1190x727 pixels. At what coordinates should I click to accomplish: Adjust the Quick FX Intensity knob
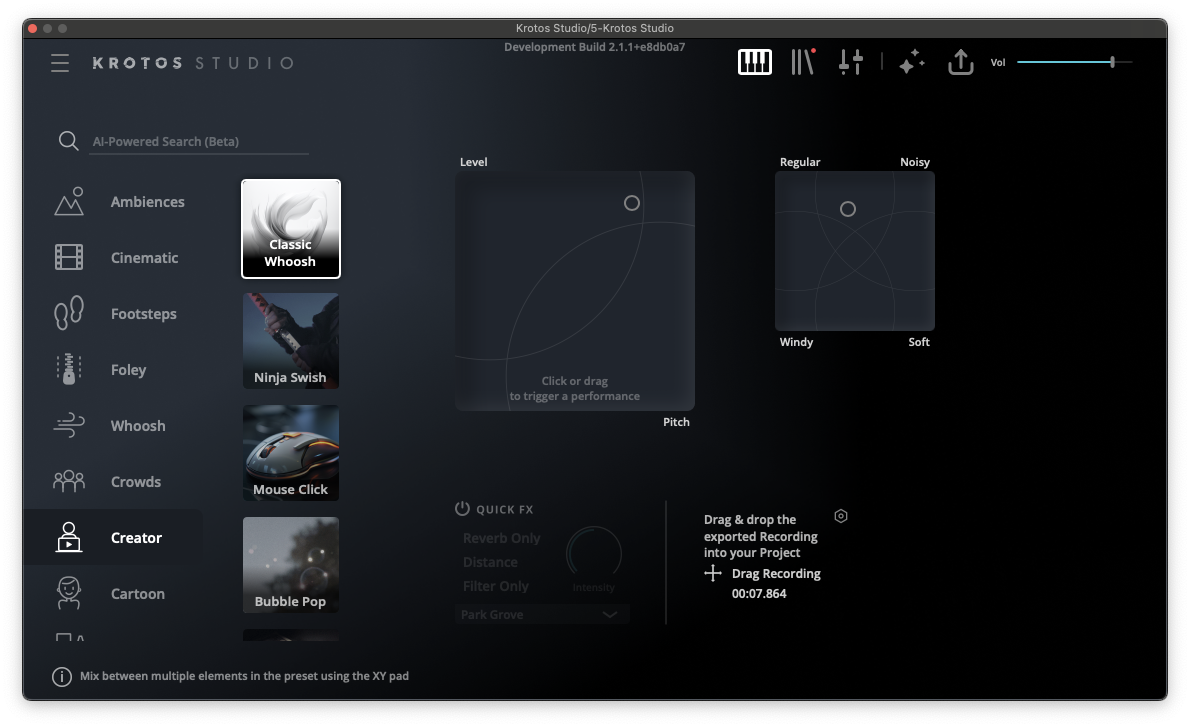tap(593, 553)
